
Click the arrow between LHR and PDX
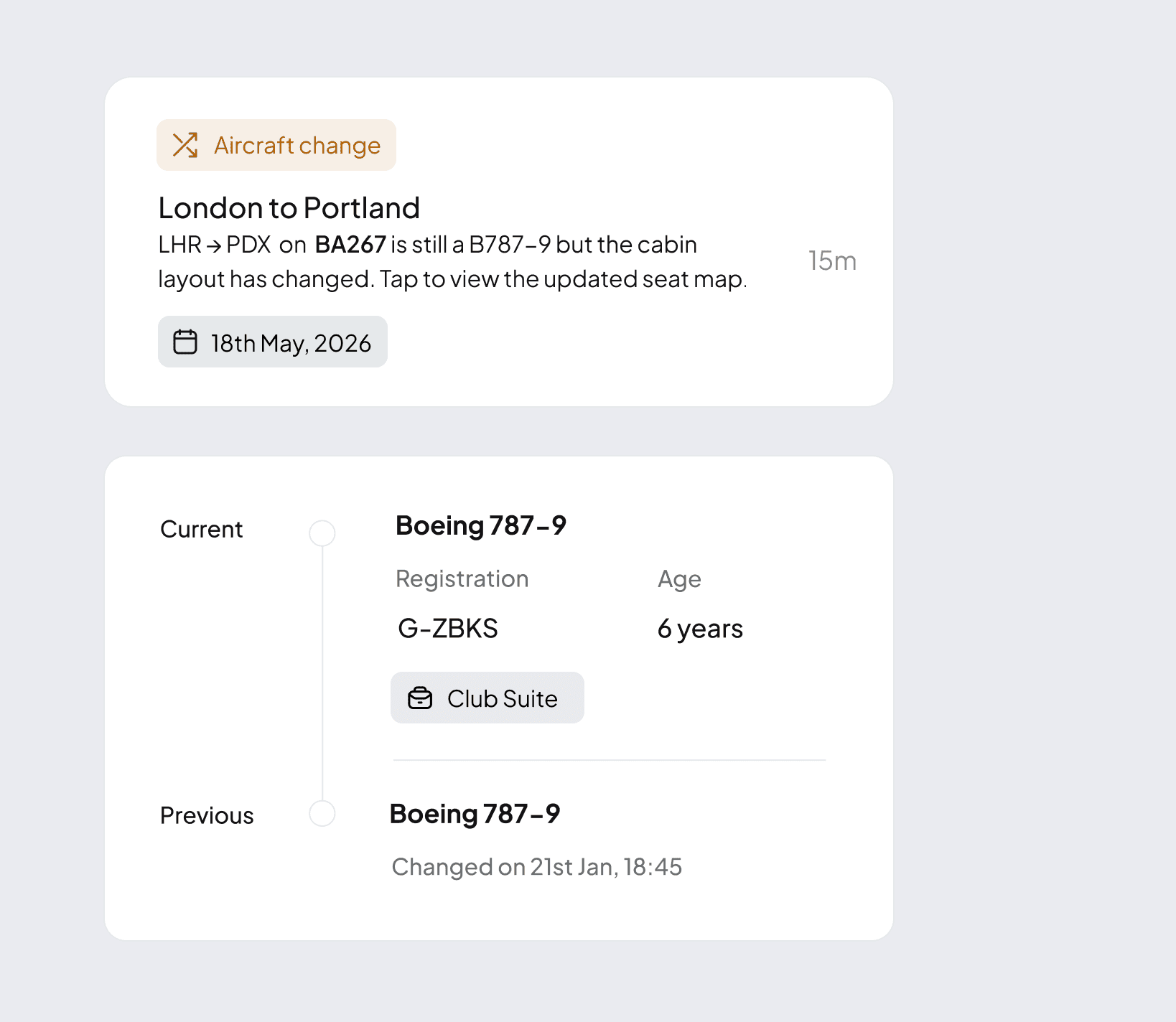pyautogui.click(x=214, y=245)
